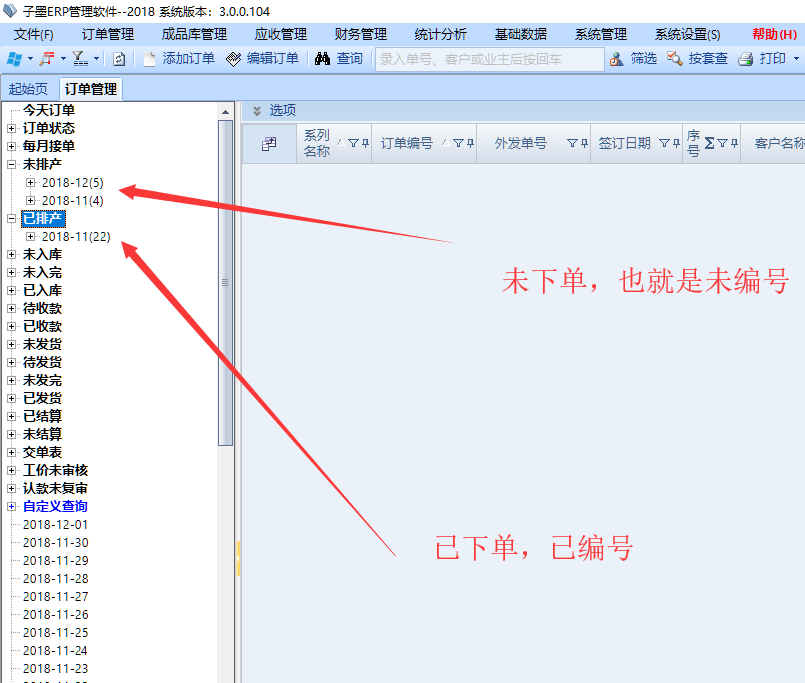Click the 添加订单 button
This screenshot has width=805, height=683.
179,59
